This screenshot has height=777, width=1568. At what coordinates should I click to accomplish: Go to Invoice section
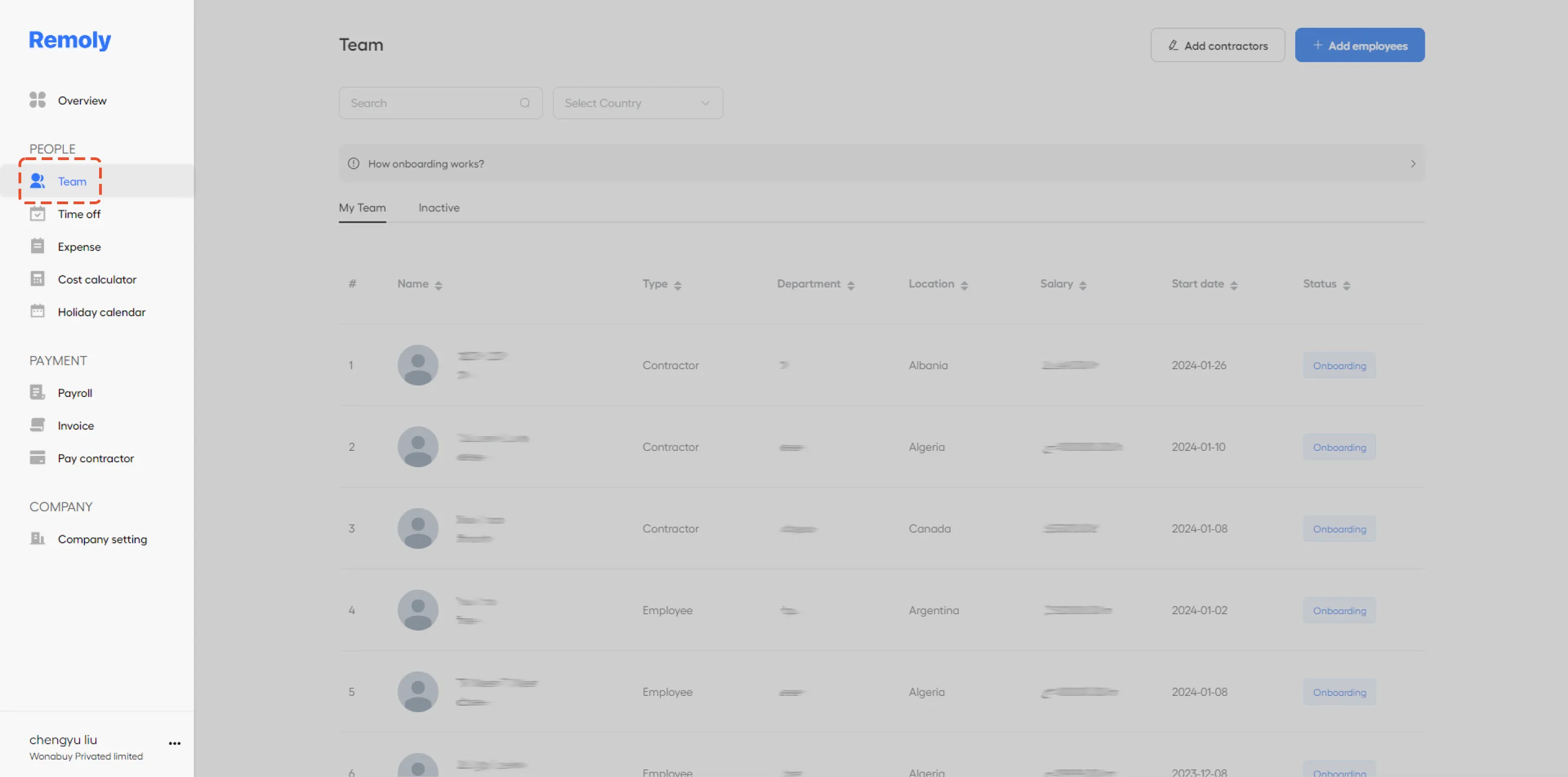(76, 425)
